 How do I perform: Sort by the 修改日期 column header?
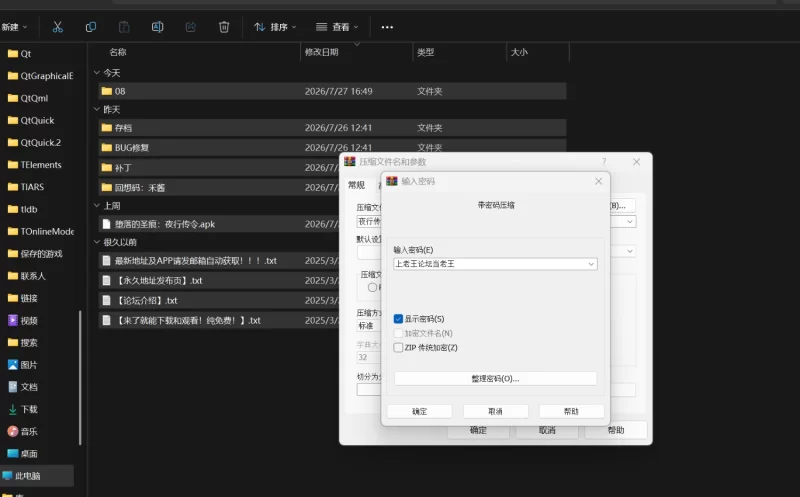tap(321, 52)
